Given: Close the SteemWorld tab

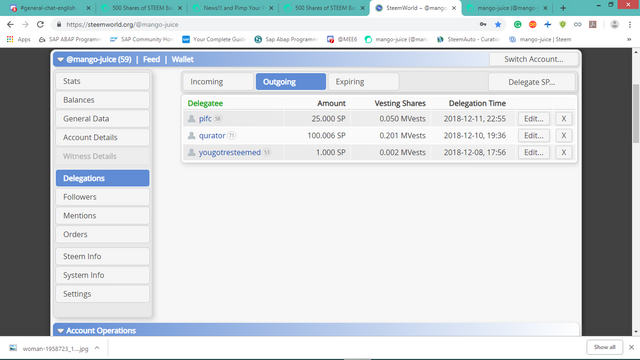Looking at the screenshot, I should coord(454,8).
